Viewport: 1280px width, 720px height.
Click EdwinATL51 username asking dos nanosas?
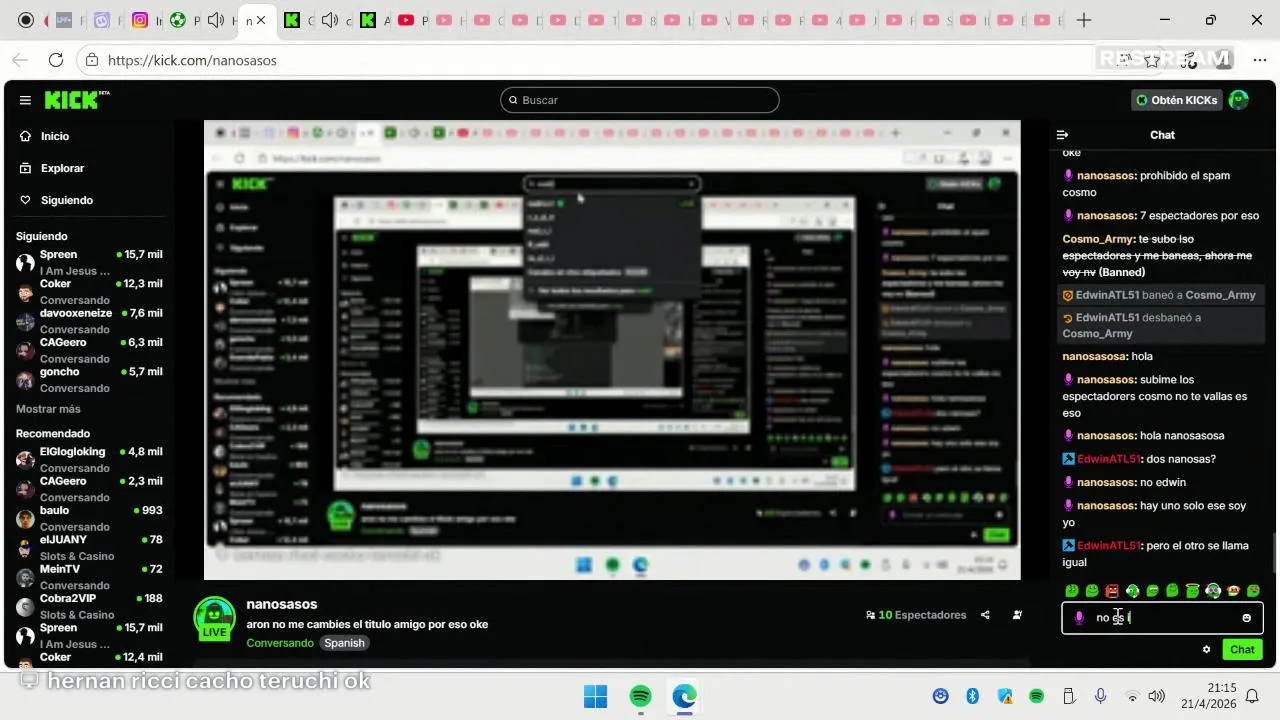tap(1108, 459)
